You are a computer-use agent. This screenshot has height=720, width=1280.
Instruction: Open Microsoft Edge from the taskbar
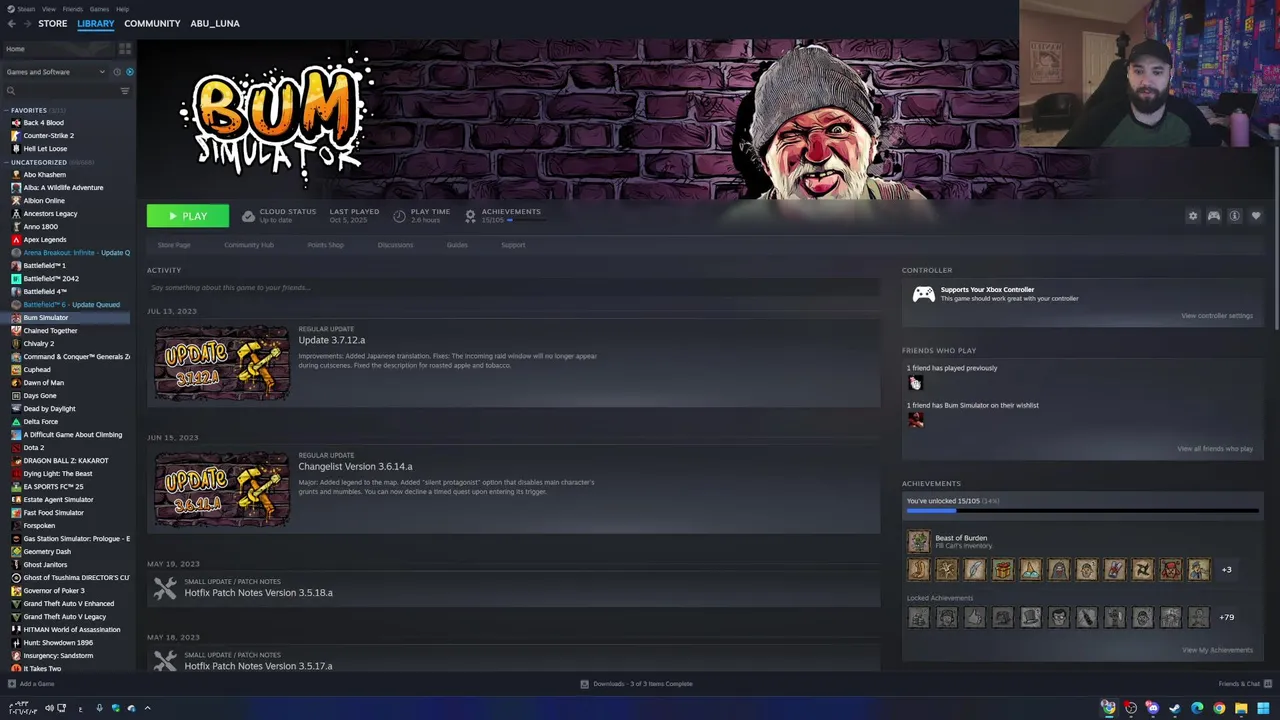[1197, 708]
